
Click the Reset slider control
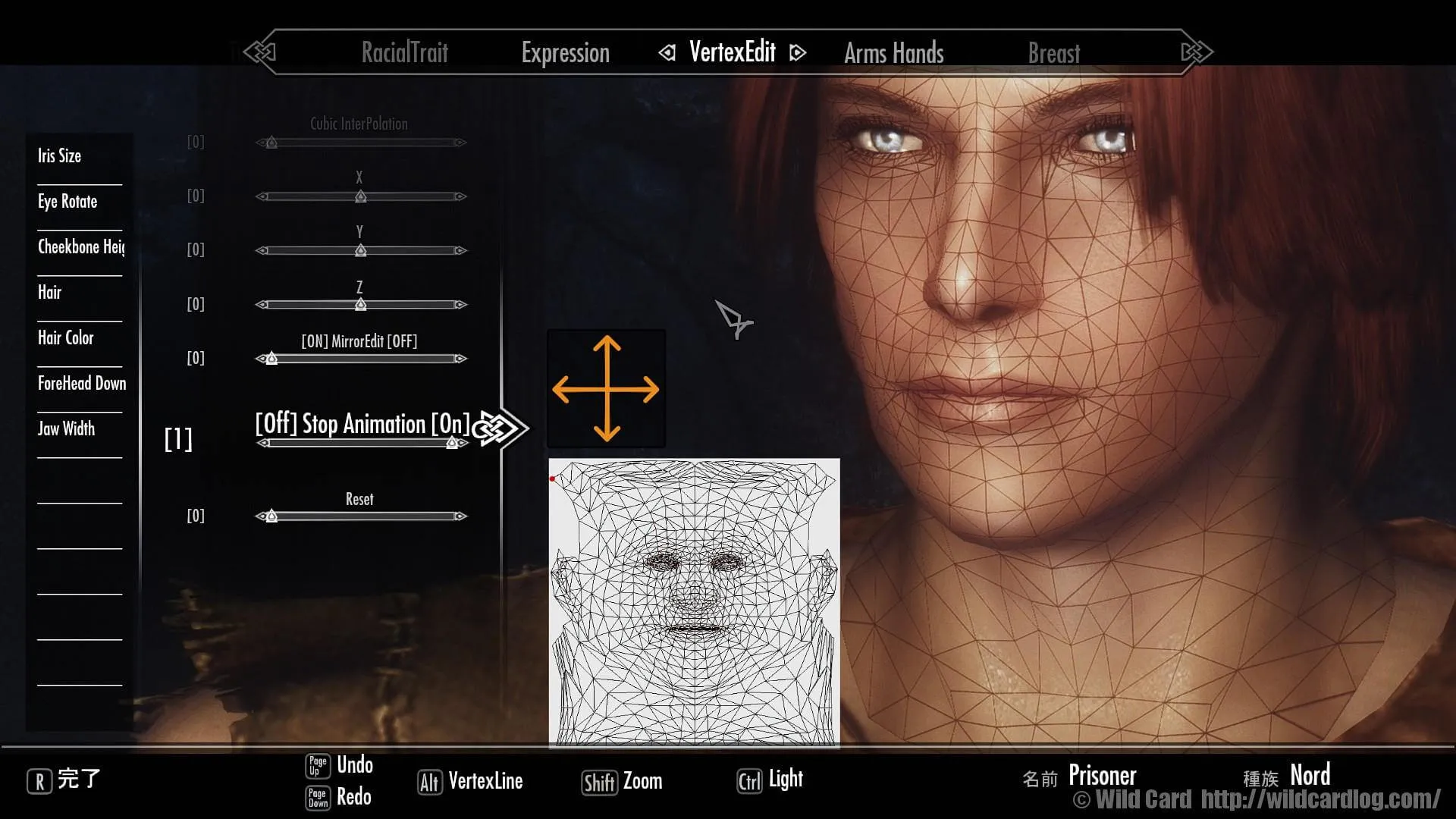[360, 516]
